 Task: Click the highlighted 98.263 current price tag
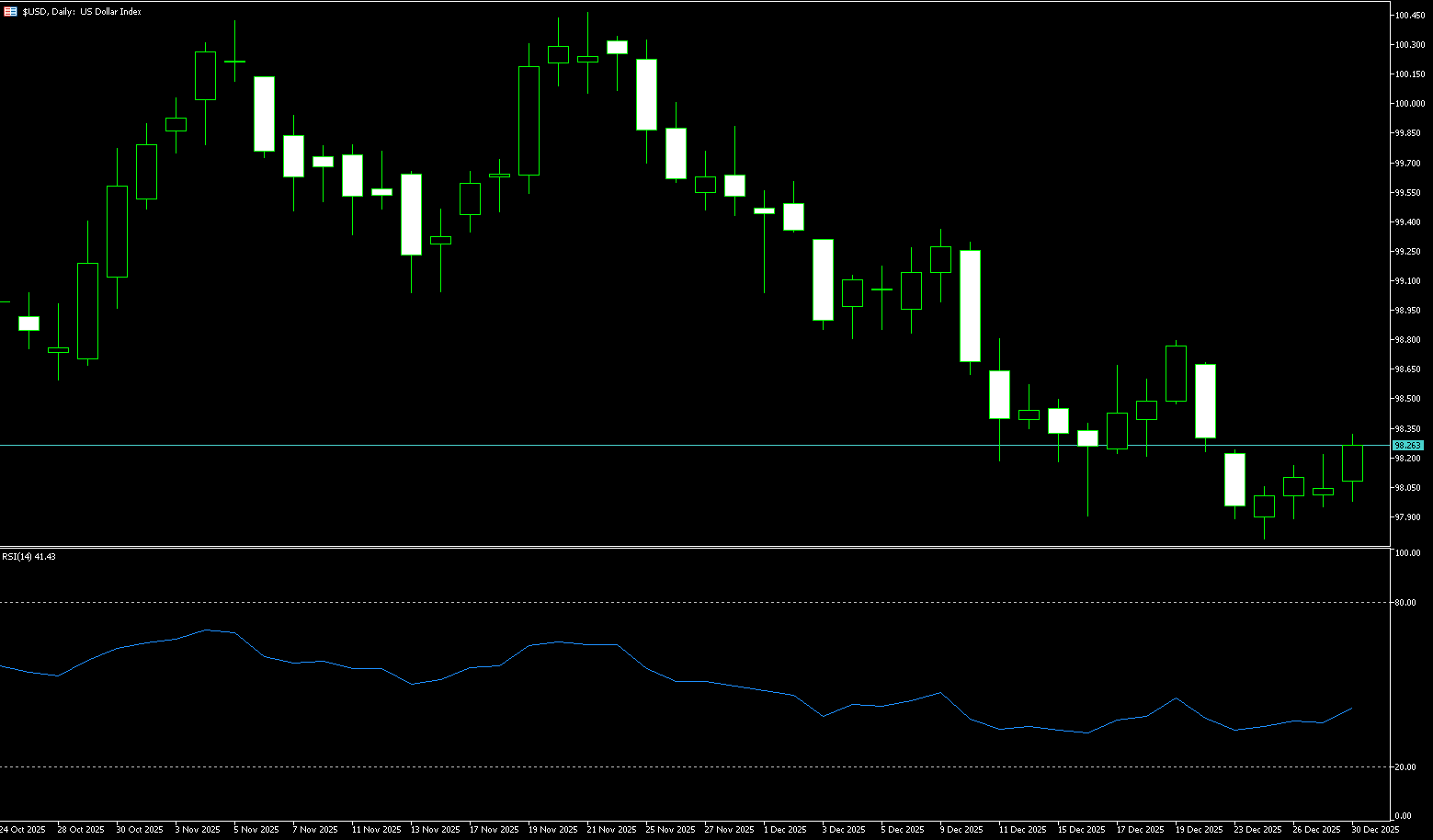(x=1407, y=445)
